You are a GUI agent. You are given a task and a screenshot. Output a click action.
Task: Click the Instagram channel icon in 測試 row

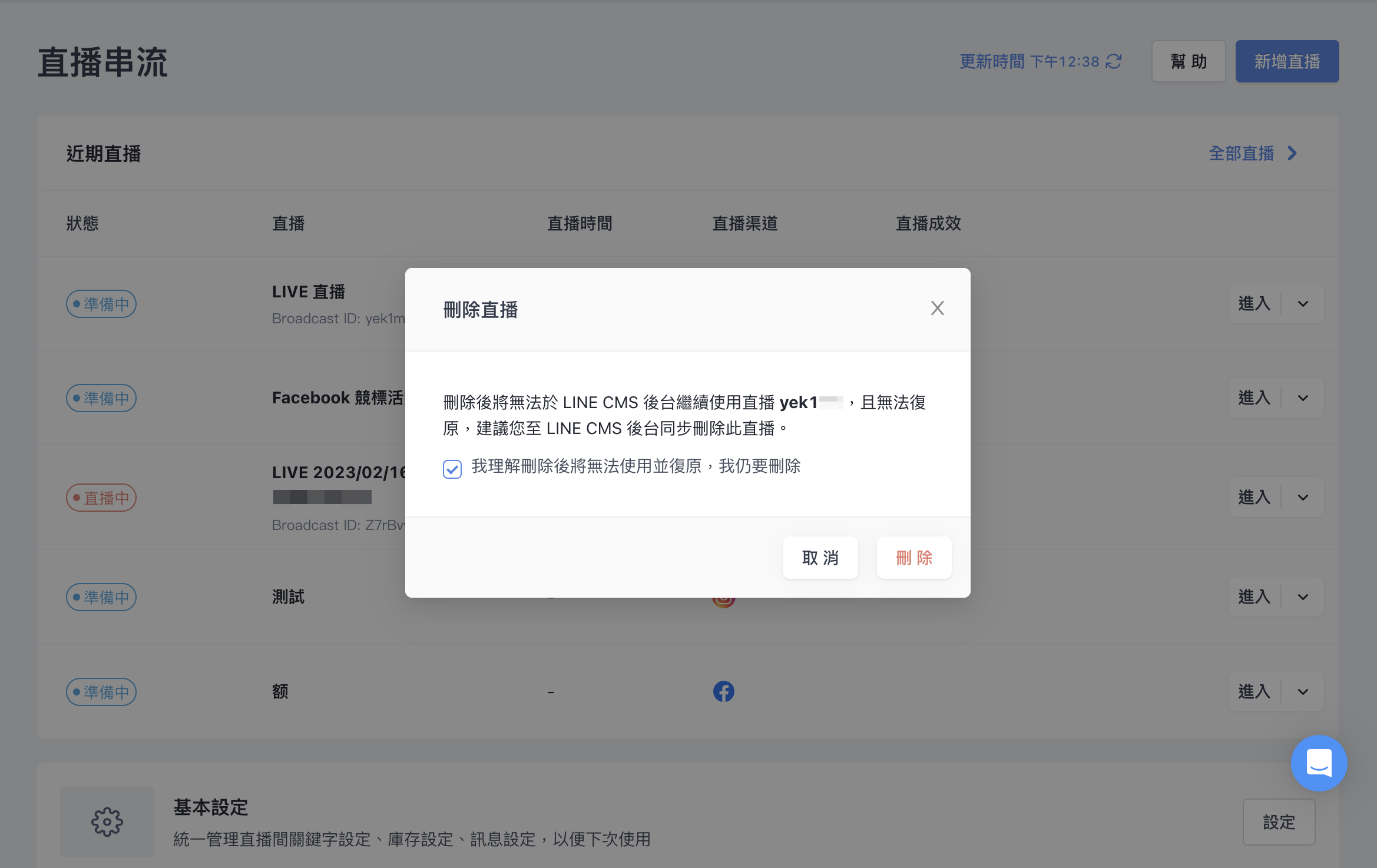[724, 602]
